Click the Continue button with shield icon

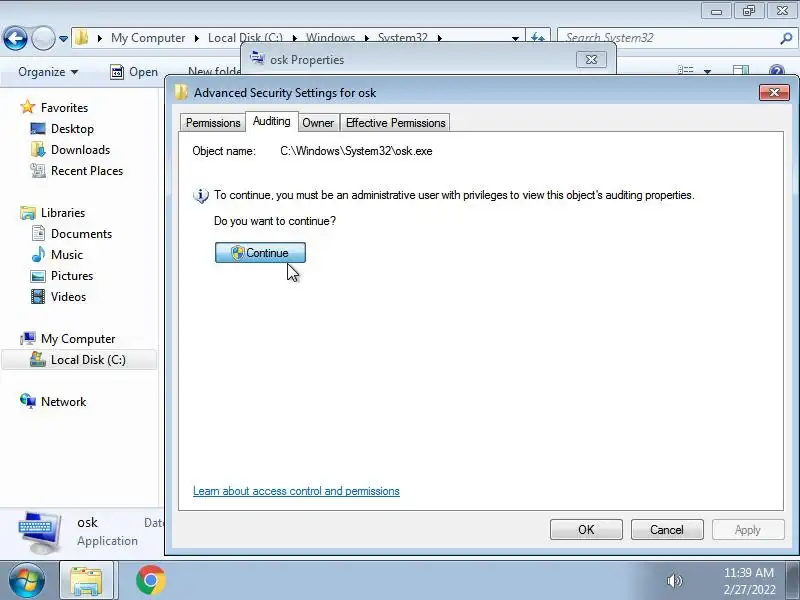click(x=260, y=253)
